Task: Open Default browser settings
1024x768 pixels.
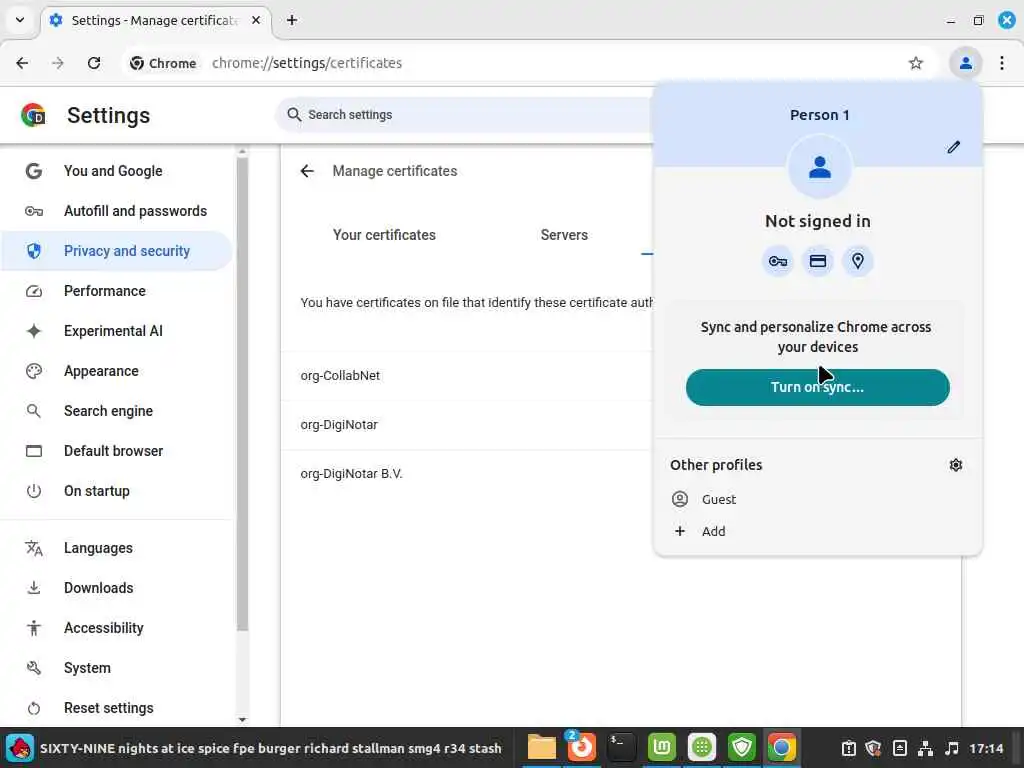Action: pyautogui.click(x=116, y=451)
